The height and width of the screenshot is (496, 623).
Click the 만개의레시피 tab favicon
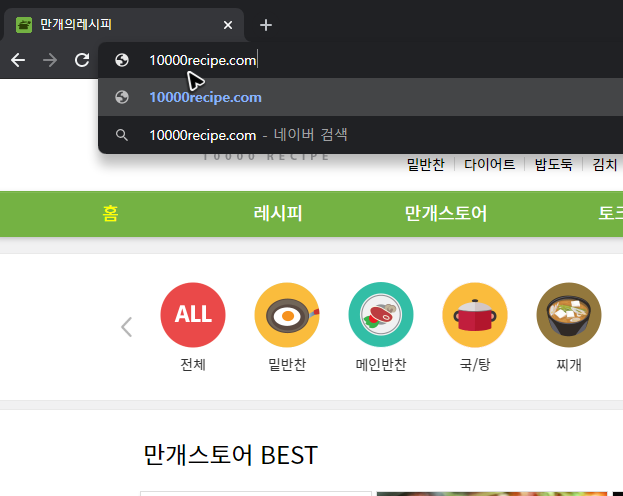(x=24, y=25)
